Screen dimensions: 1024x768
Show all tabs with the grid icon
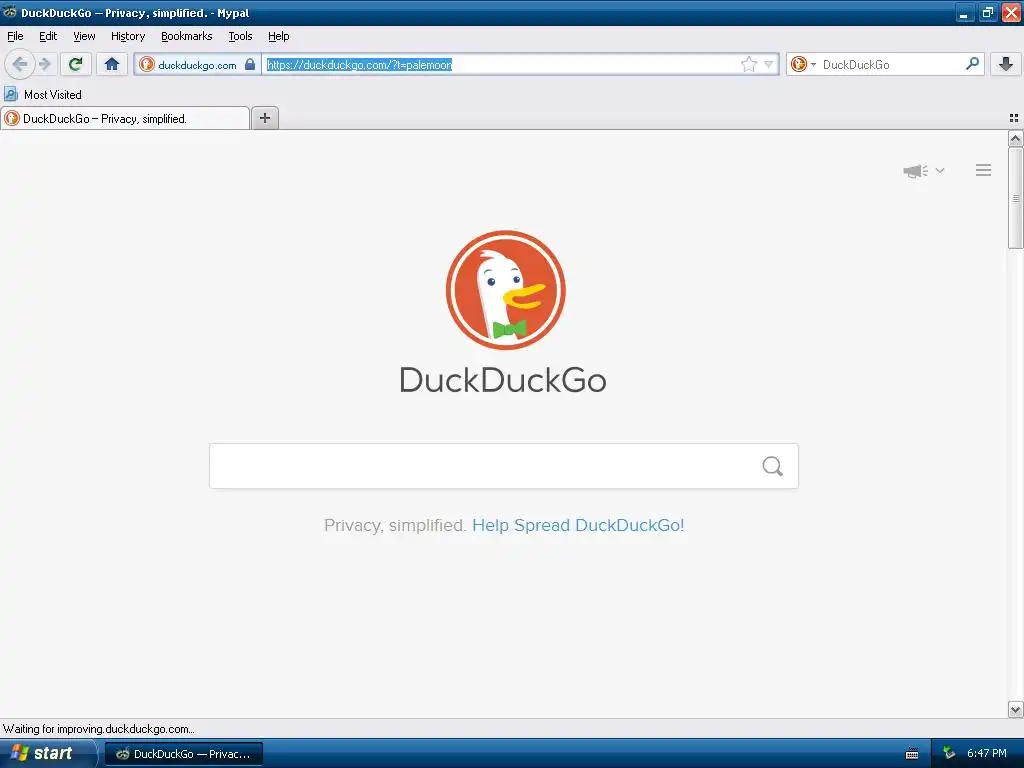[x=1014, y=118]
